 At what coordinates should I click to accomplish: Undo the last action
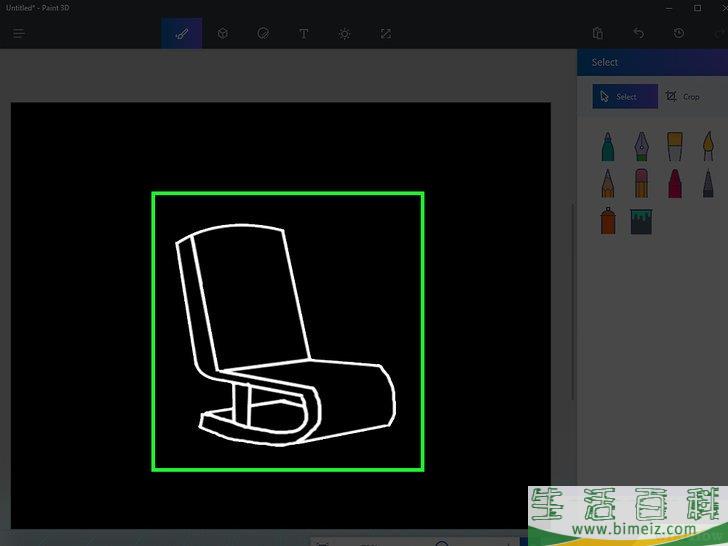point(638,33)
